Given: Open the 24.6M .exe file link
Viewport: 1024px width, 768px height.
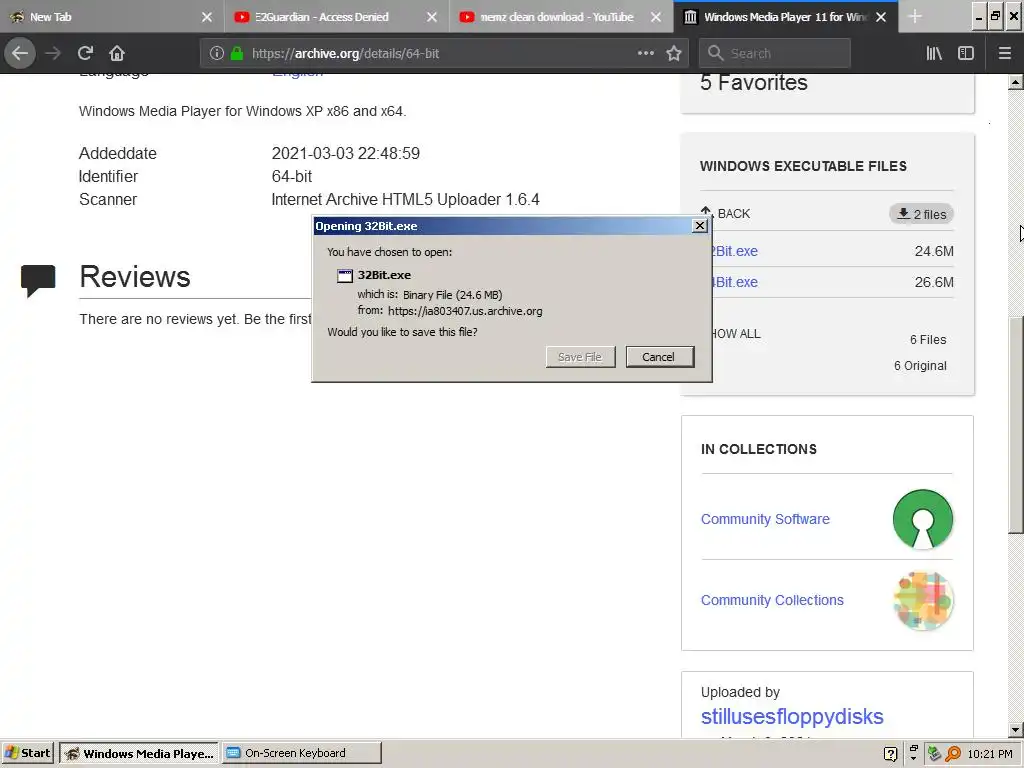Looking at the screenshot, I should pos(735,251).
